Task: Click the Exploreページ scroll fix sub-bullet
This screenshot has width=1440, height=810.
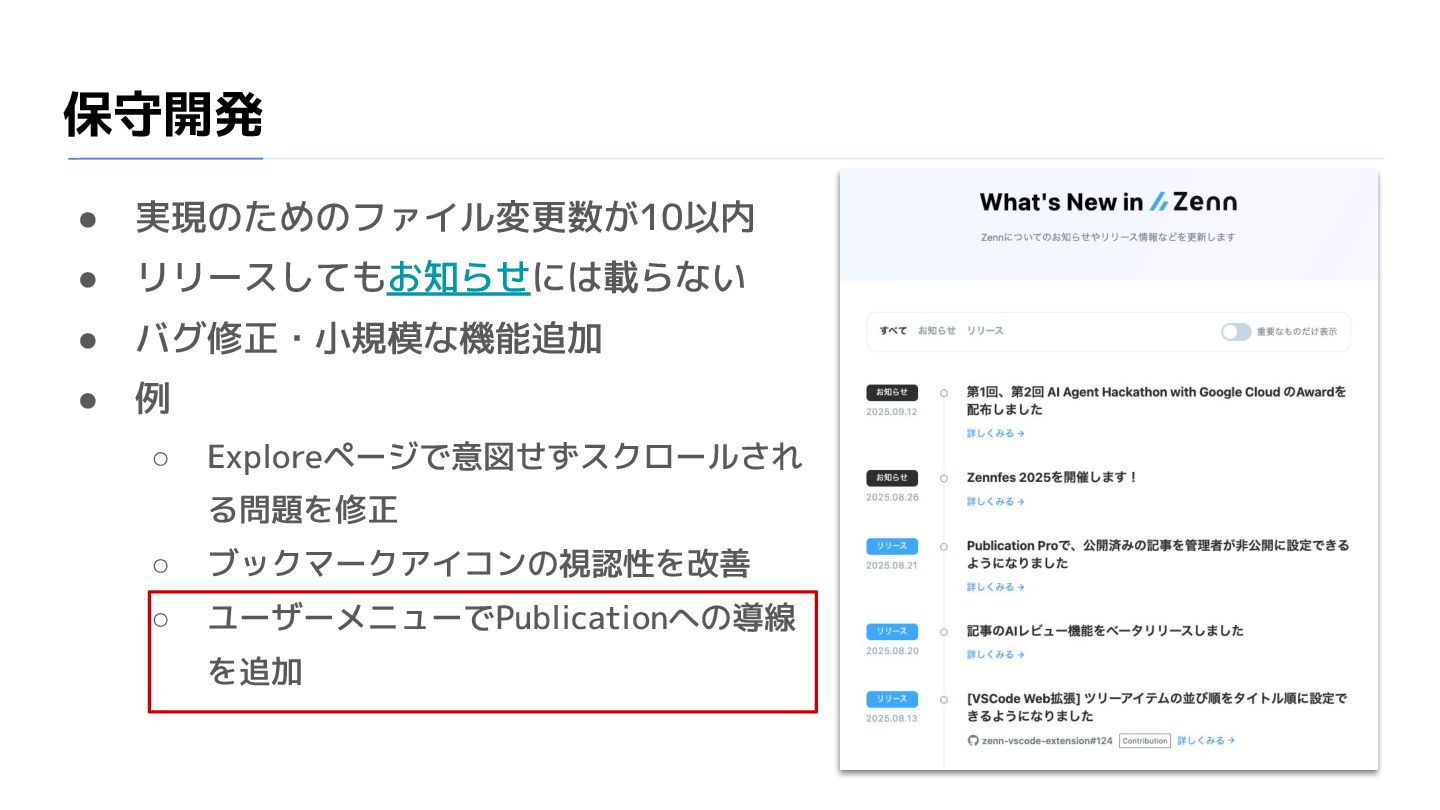Action: pyautogui.click(x=505, y=483)
